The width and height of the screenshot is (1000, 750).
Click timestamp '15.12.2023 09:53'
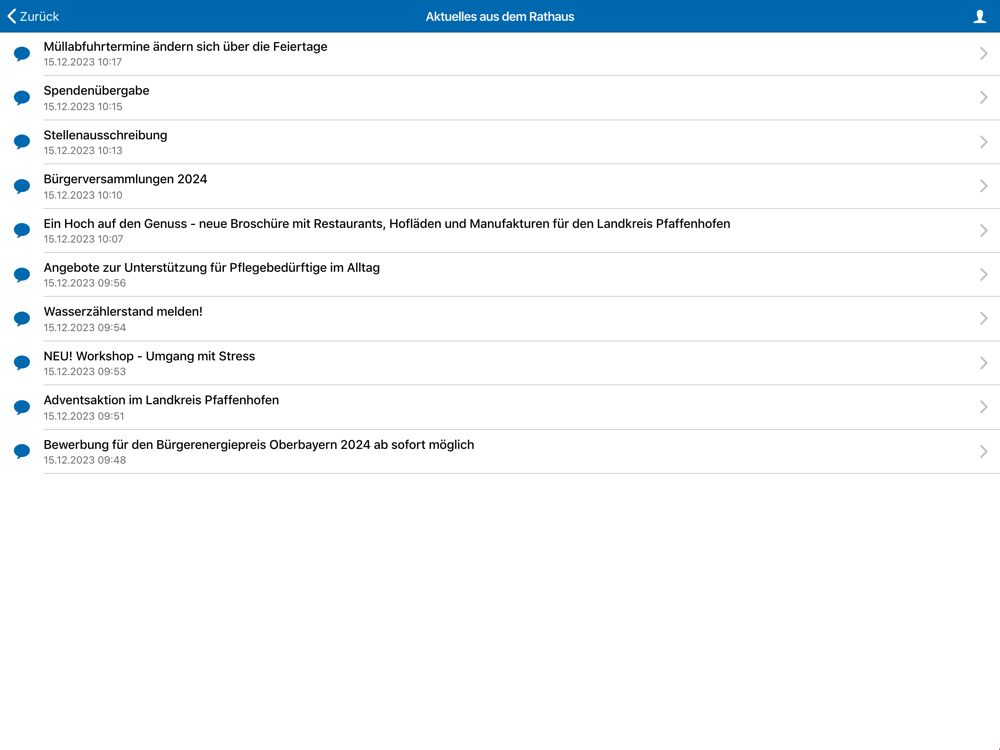coord(85,372)
